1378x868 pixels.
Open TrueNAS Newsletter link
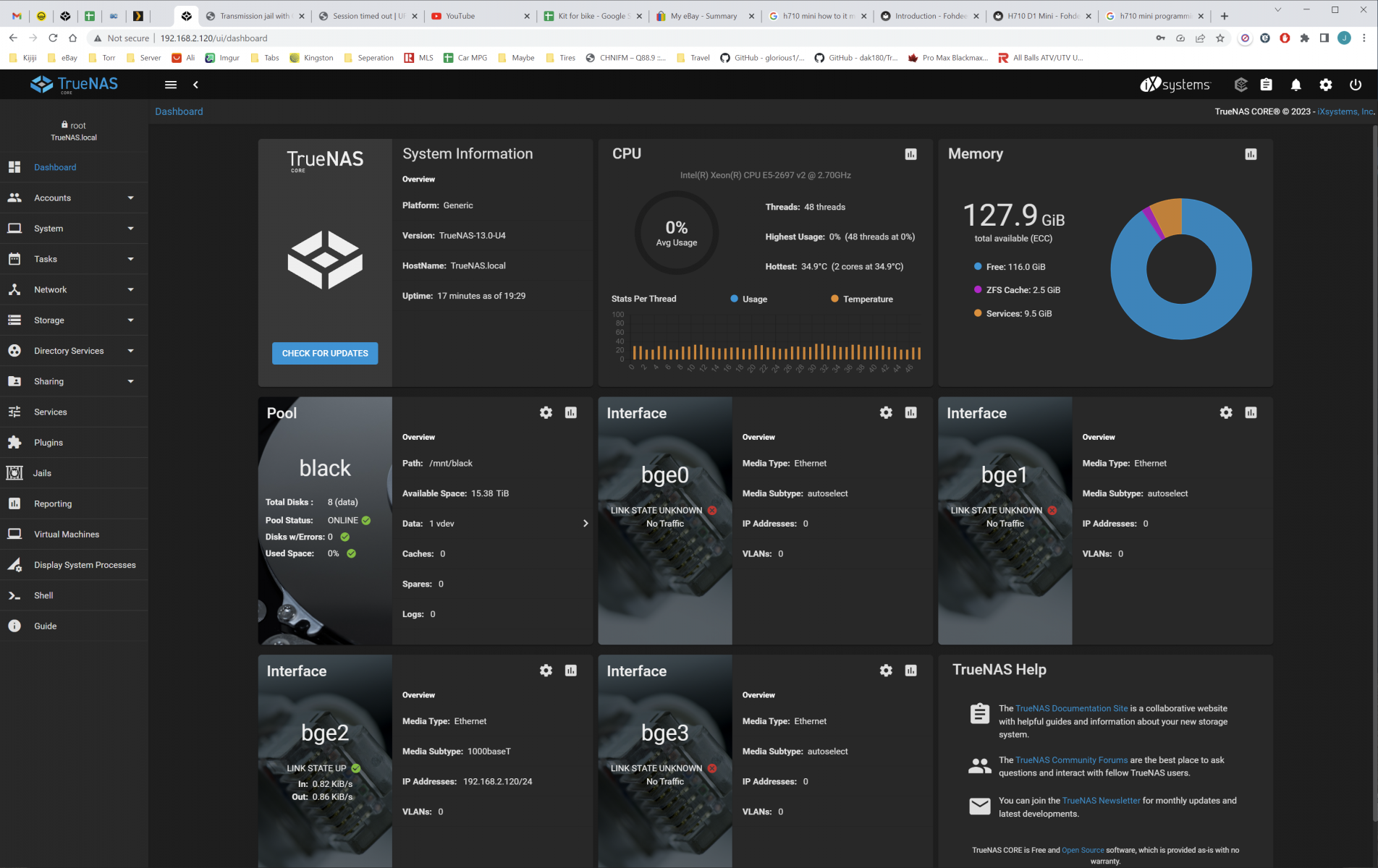point(1101,800)
